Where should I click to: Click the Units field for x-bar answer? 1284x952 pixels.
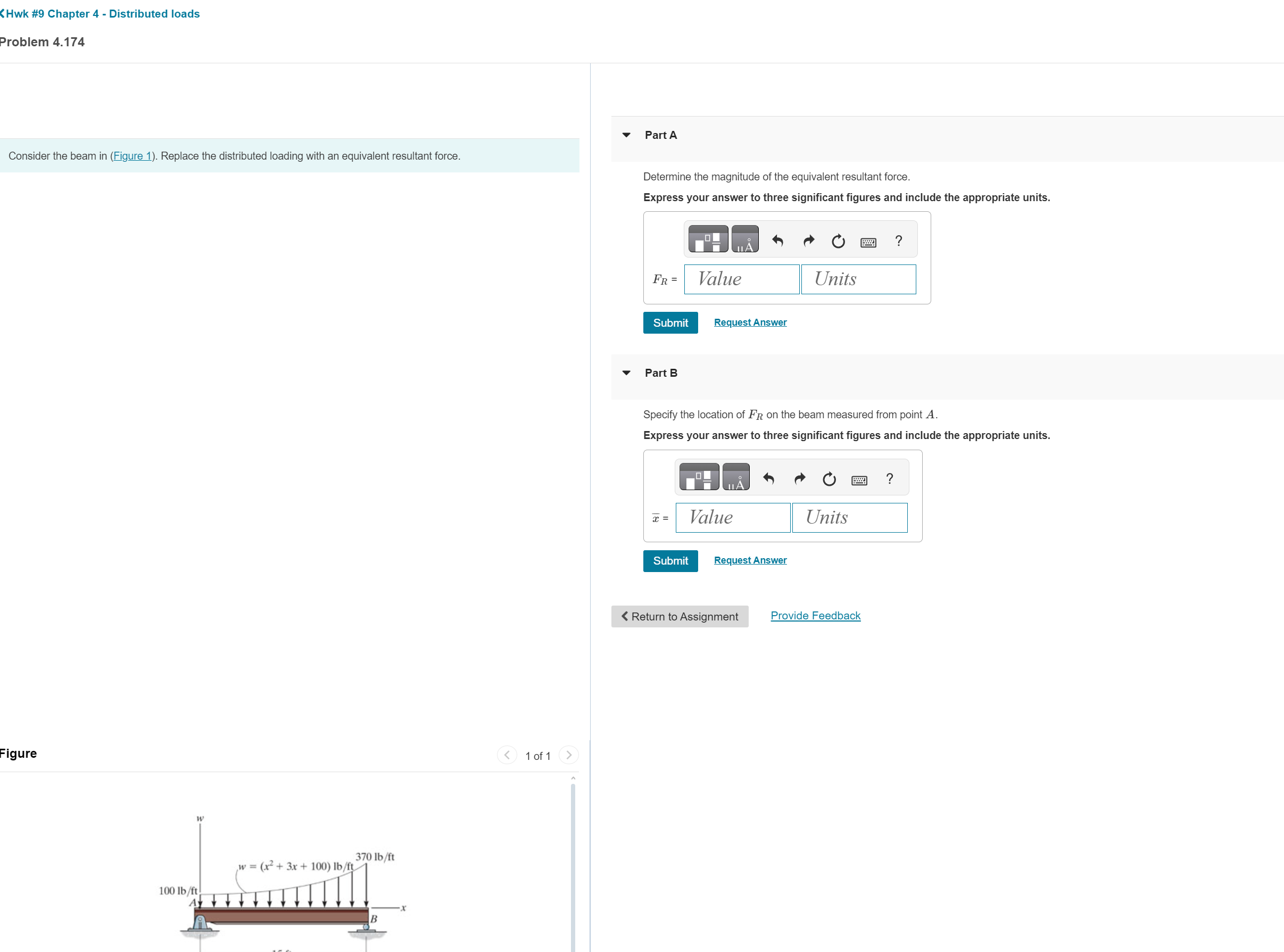pyautogui.click(x=849, y=517)
